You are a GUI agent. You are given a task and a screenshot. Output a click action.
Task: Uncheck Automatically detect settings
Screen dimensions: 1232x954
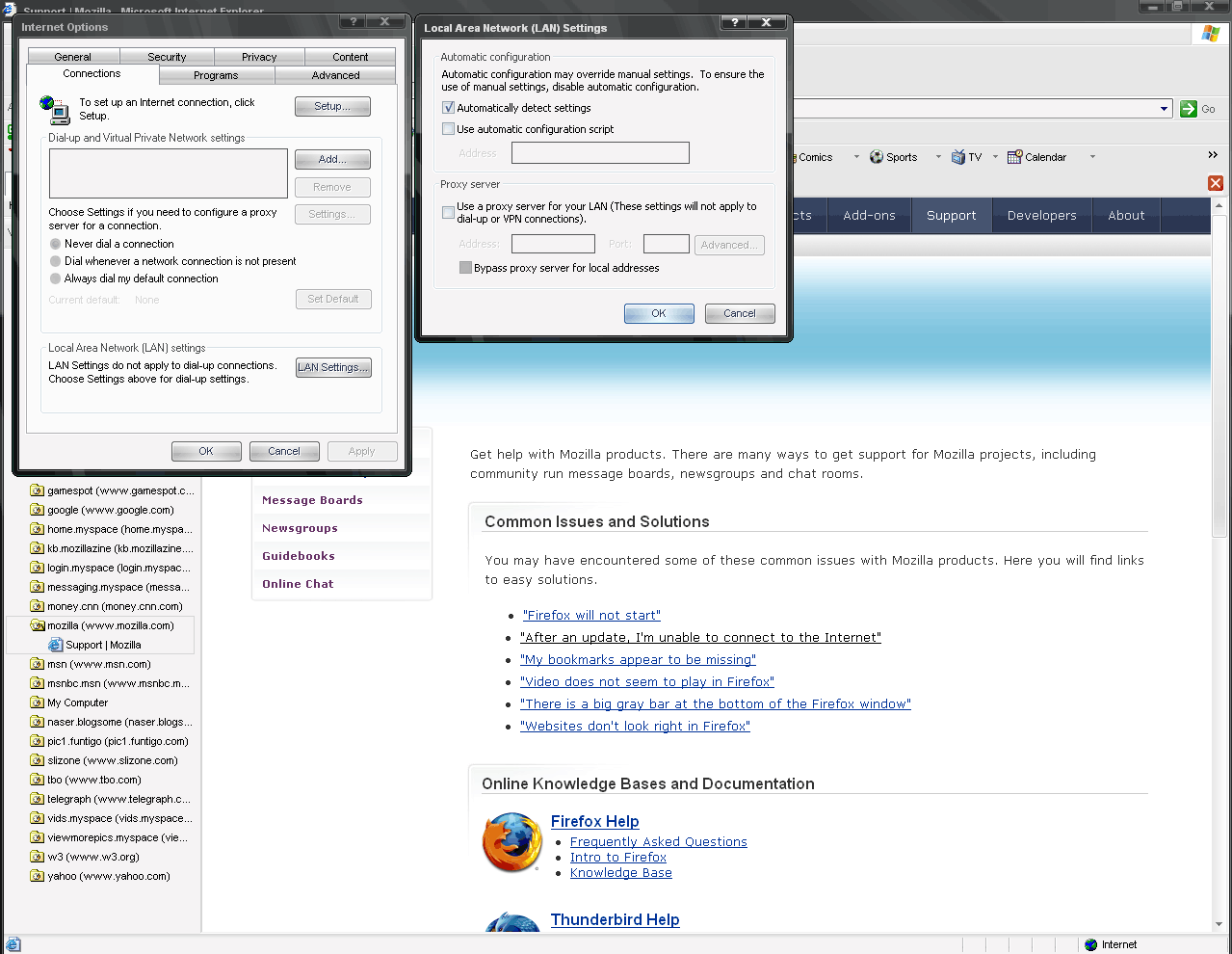click(x=449, y=108)
